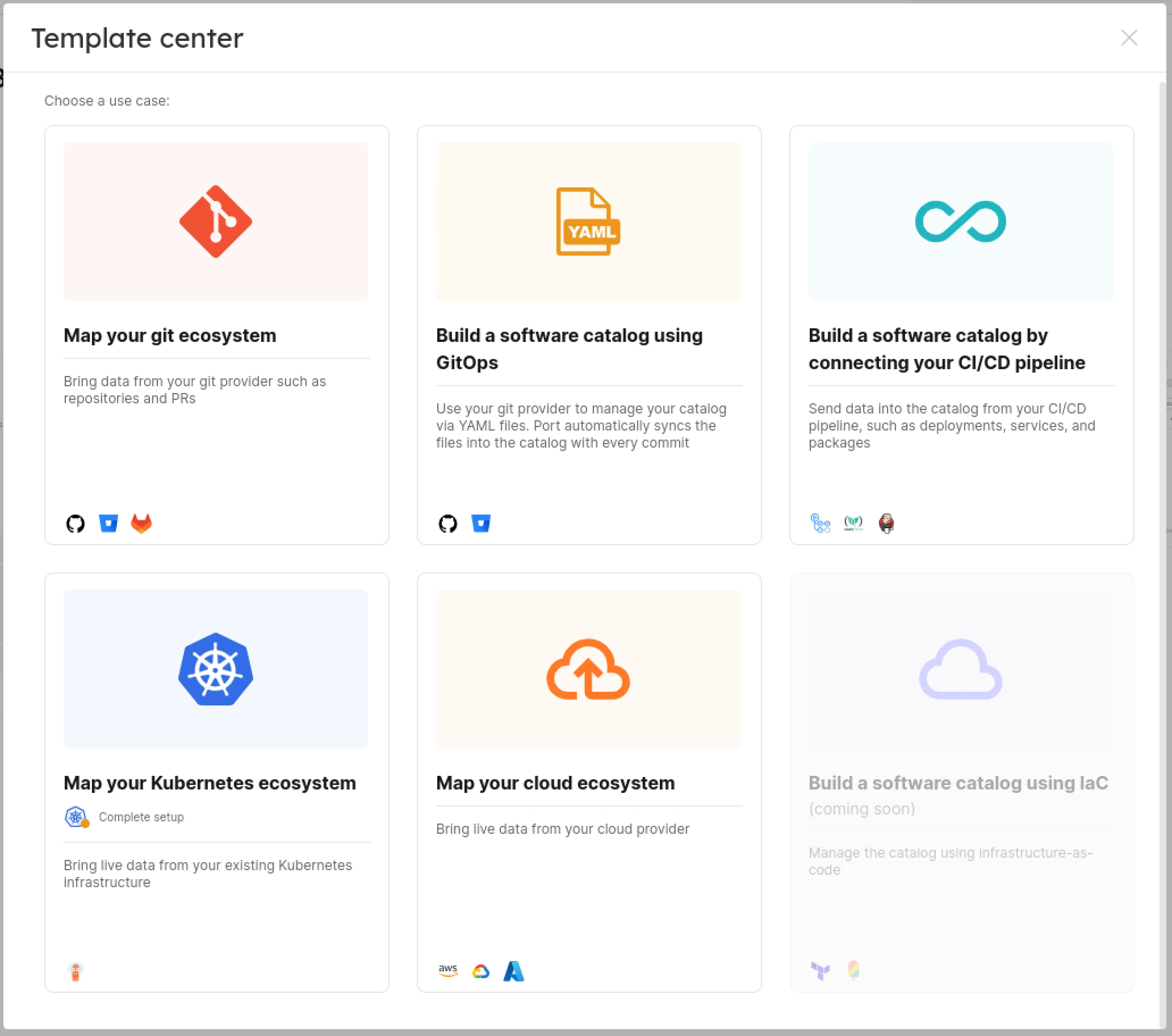Click Kubernetes status icon beside Complete setup
Screen dimensions: 1172x1036
(76, 817)
